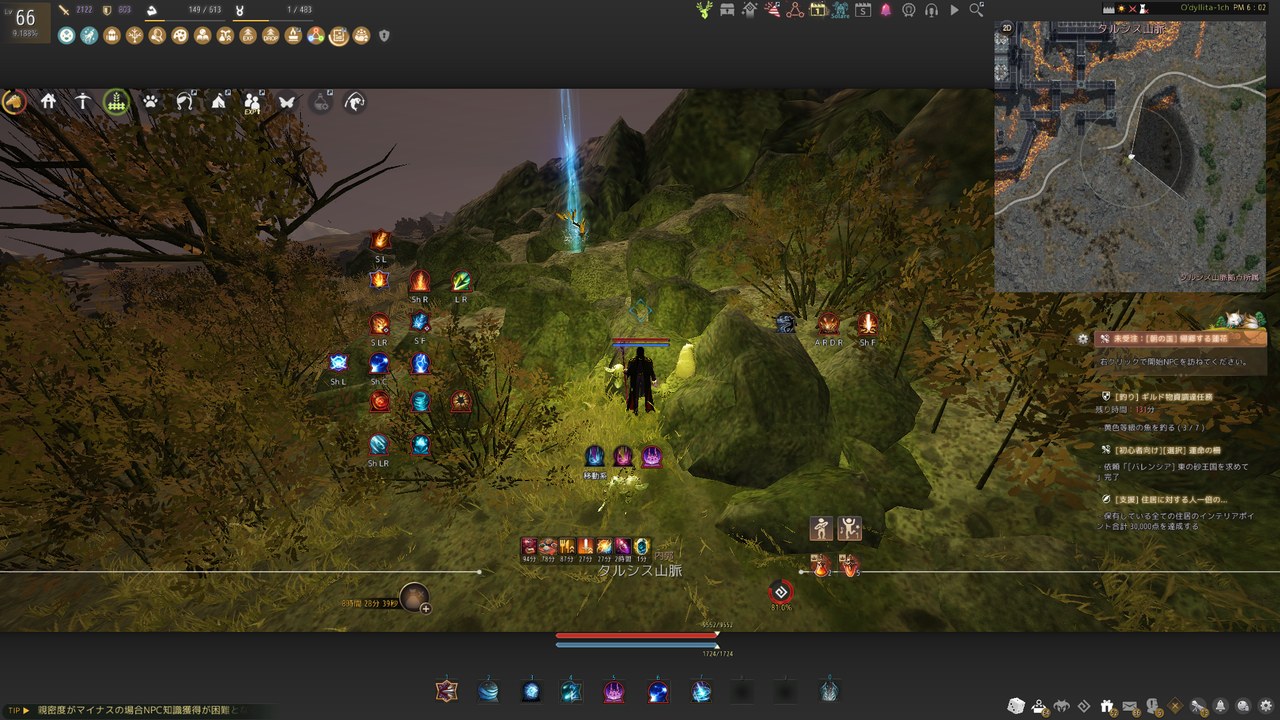Click the quest widget gear icon
This screenshot has width=1280, height=720.
tap(1083, 339)
